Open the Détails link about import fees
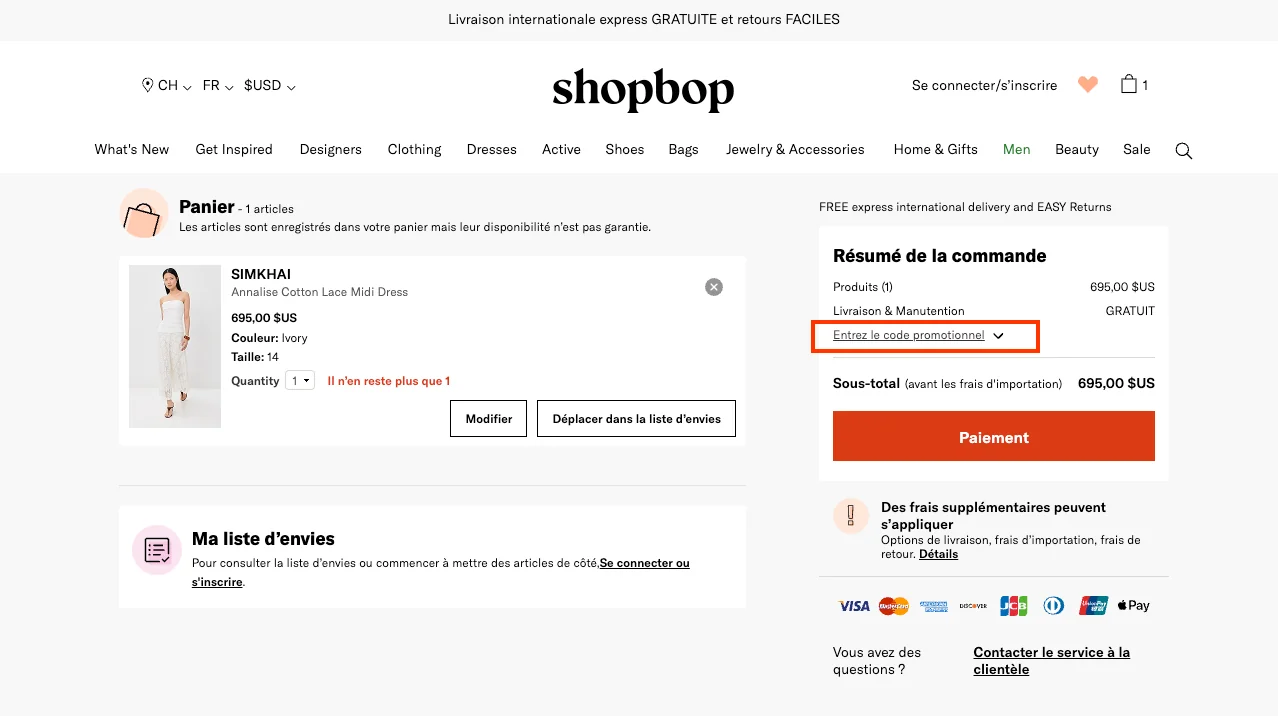 pos(938,554)
